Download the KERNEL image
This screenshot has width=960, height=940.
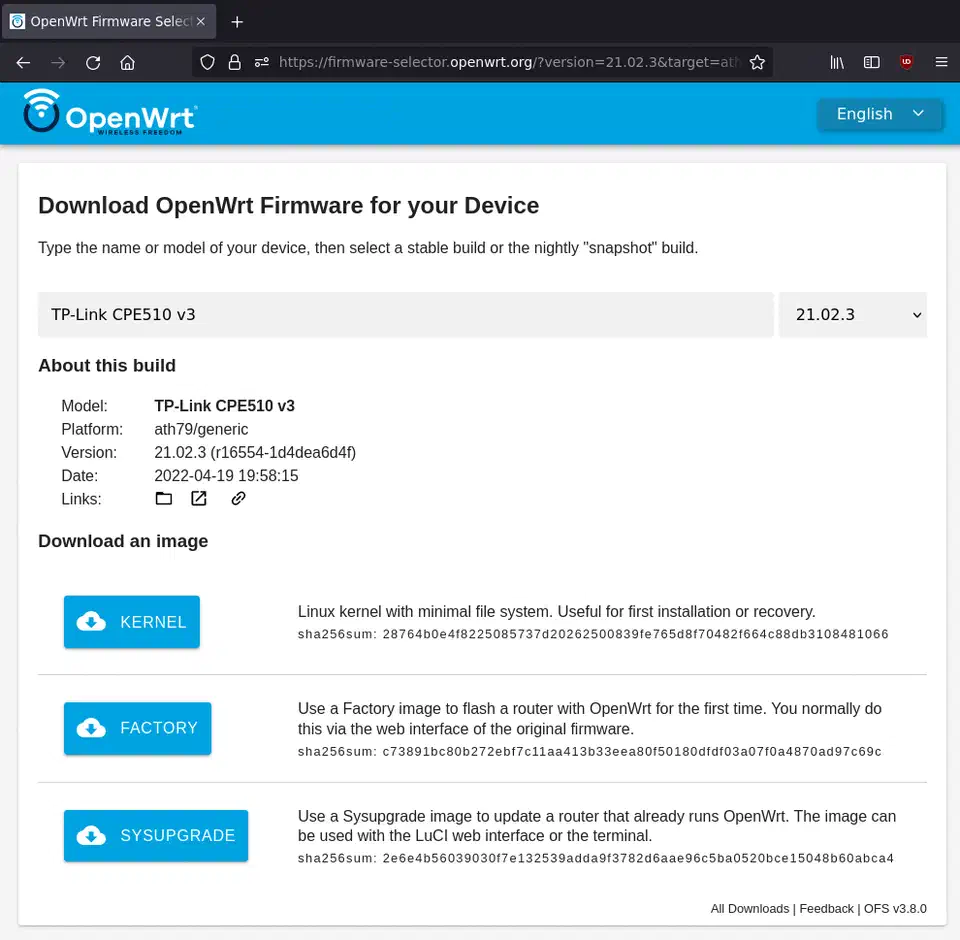tap(132, 622)
